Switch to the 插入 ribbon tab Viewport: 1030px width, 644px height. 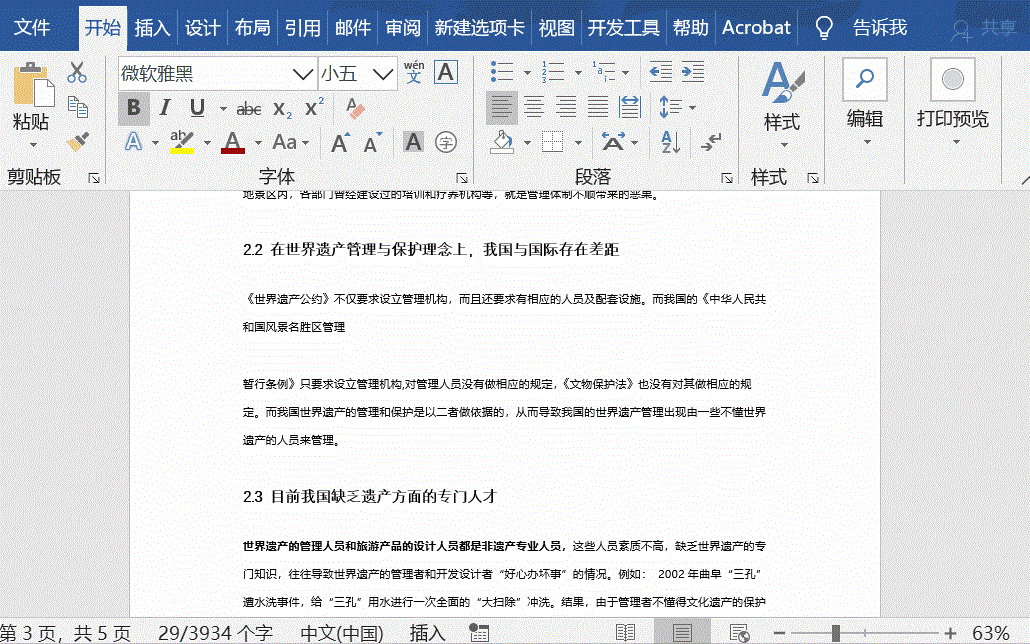tap(152, 27)
